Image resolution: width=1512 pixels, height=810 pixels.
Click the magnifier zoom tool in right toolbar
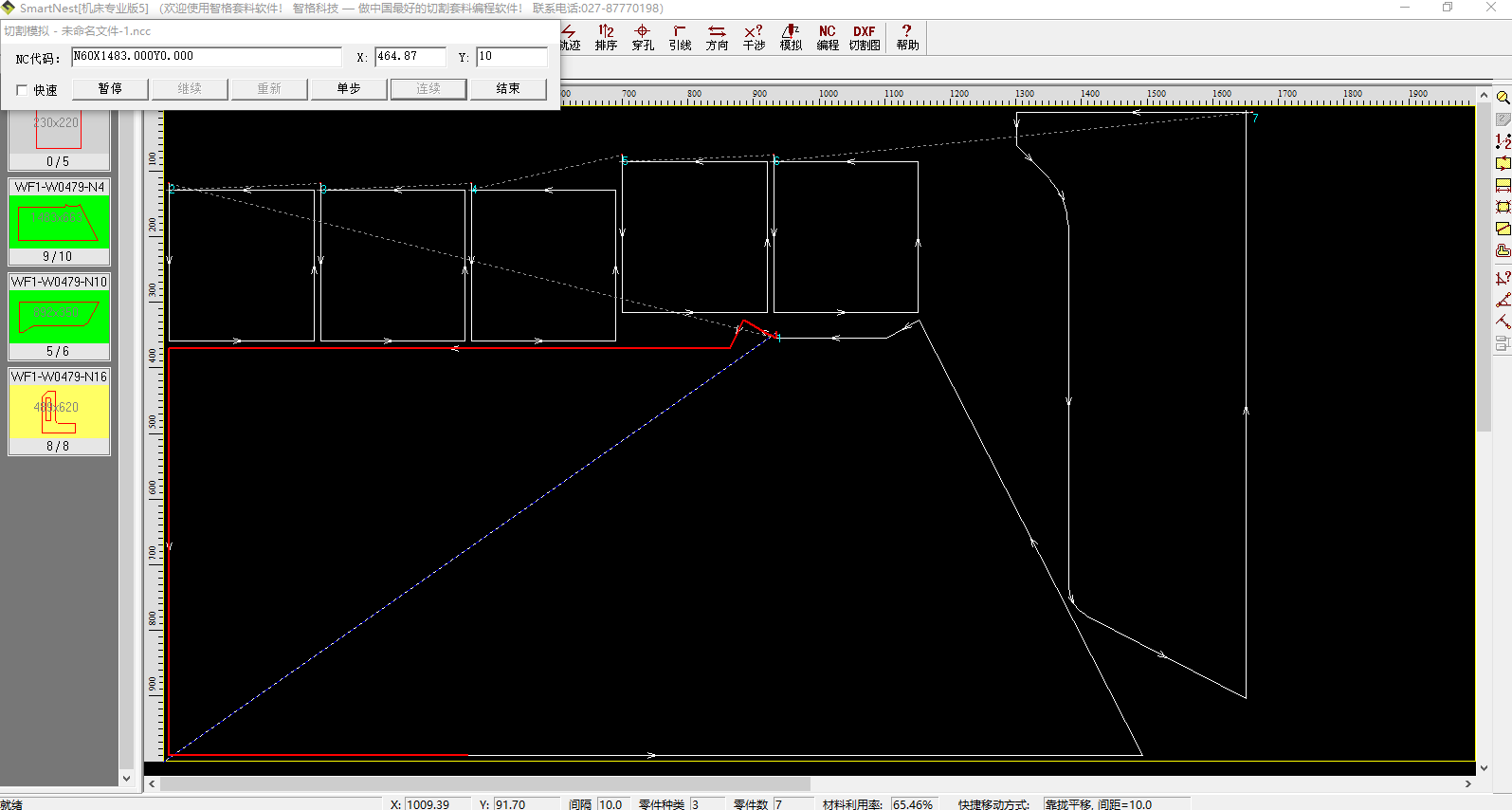1503,97
